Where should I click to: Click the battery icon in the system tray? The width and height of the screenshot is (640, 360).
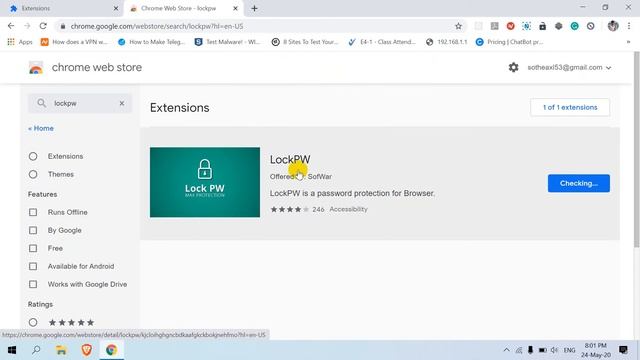(x=542, y=350)
